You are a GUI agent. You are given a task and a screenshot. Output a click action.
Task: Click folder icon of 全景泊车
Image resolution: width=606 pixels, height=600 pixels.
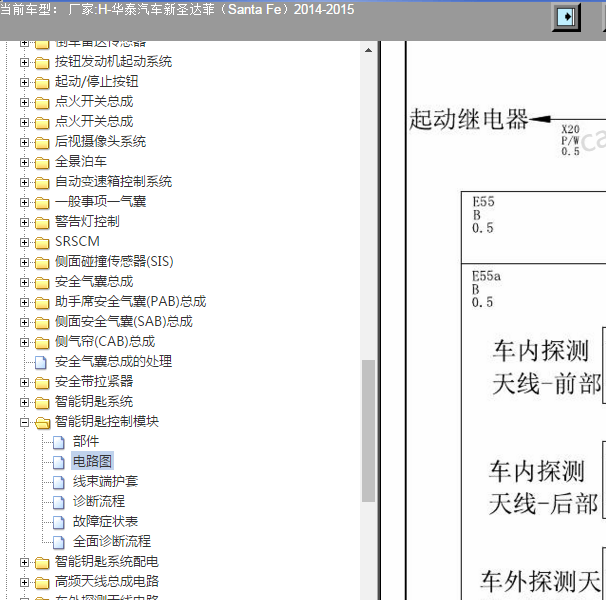(42, 163)
